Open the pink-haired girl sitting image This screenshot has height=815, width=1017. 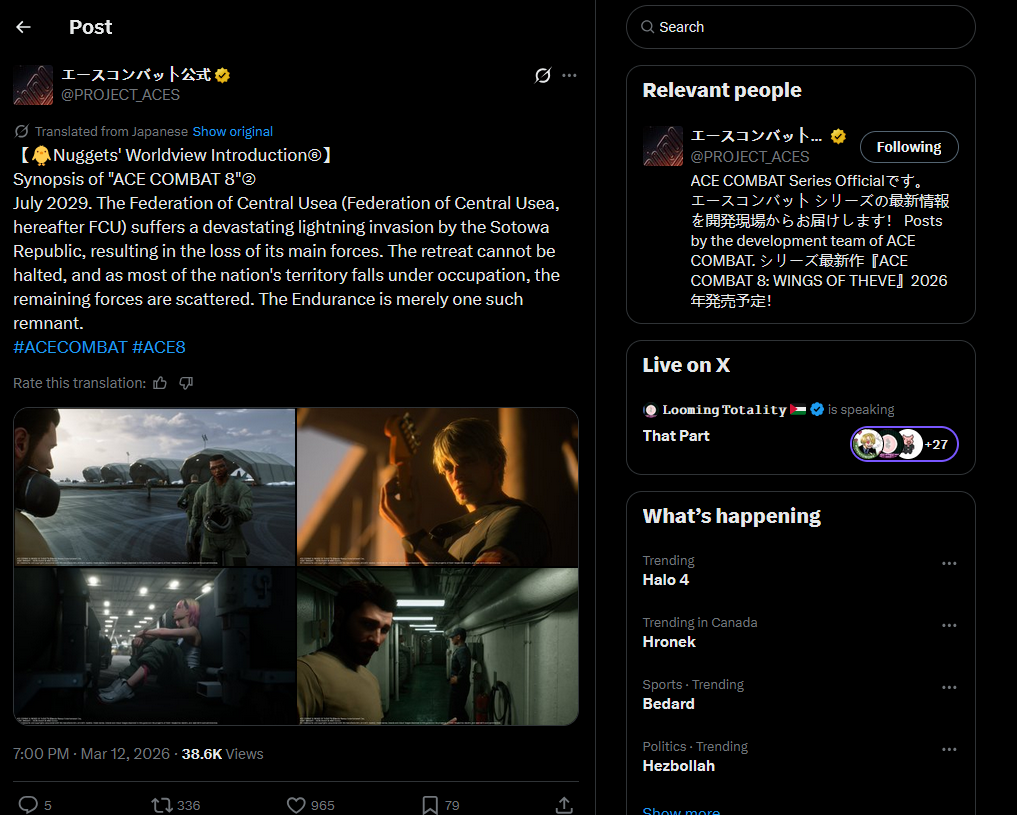pos(154,646)
